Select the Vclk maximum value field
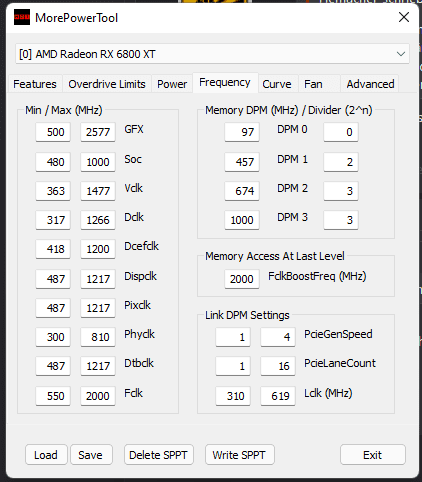 (x=98, y=191)
